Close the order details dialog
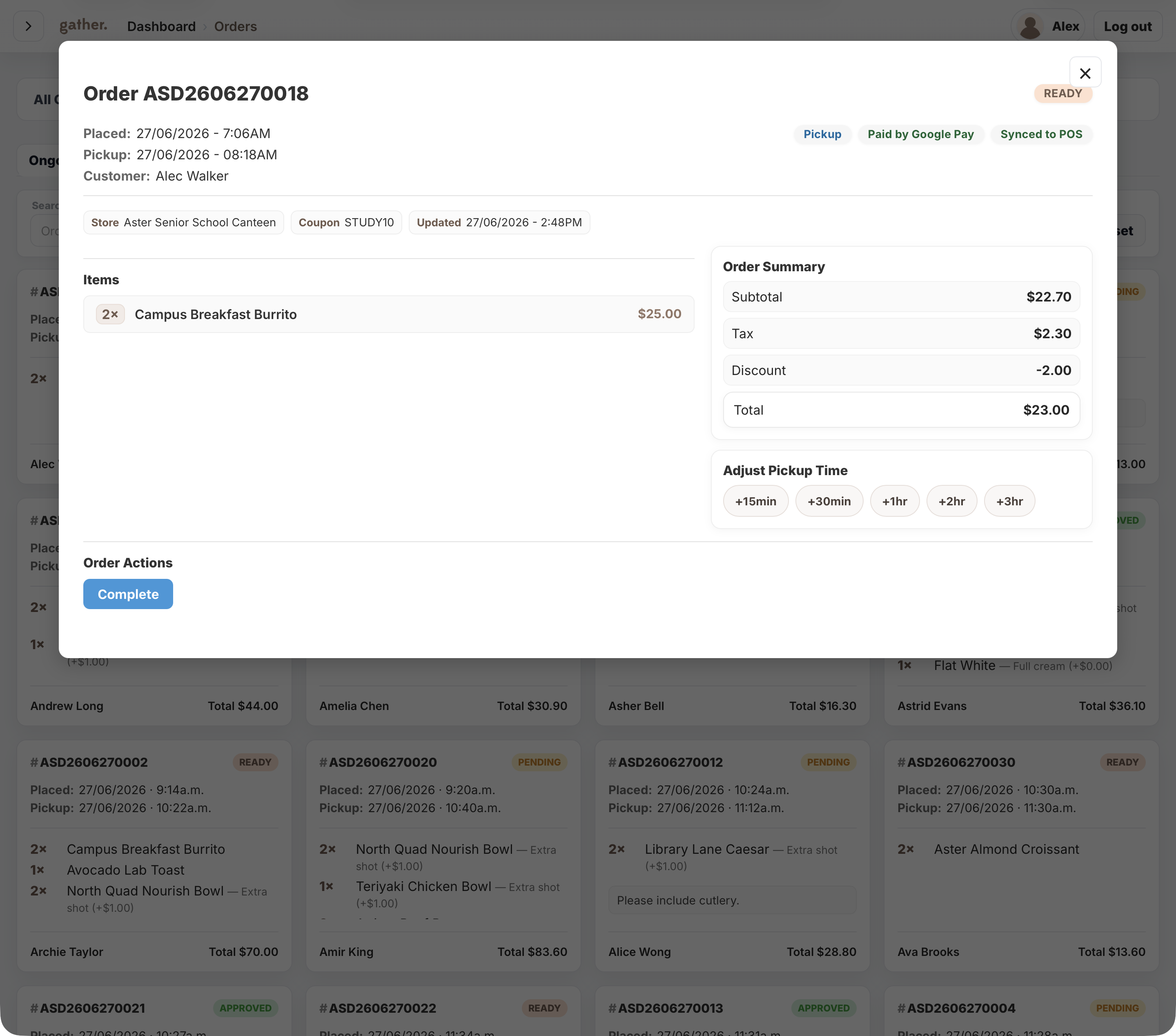 click(x=1085, y=73)
